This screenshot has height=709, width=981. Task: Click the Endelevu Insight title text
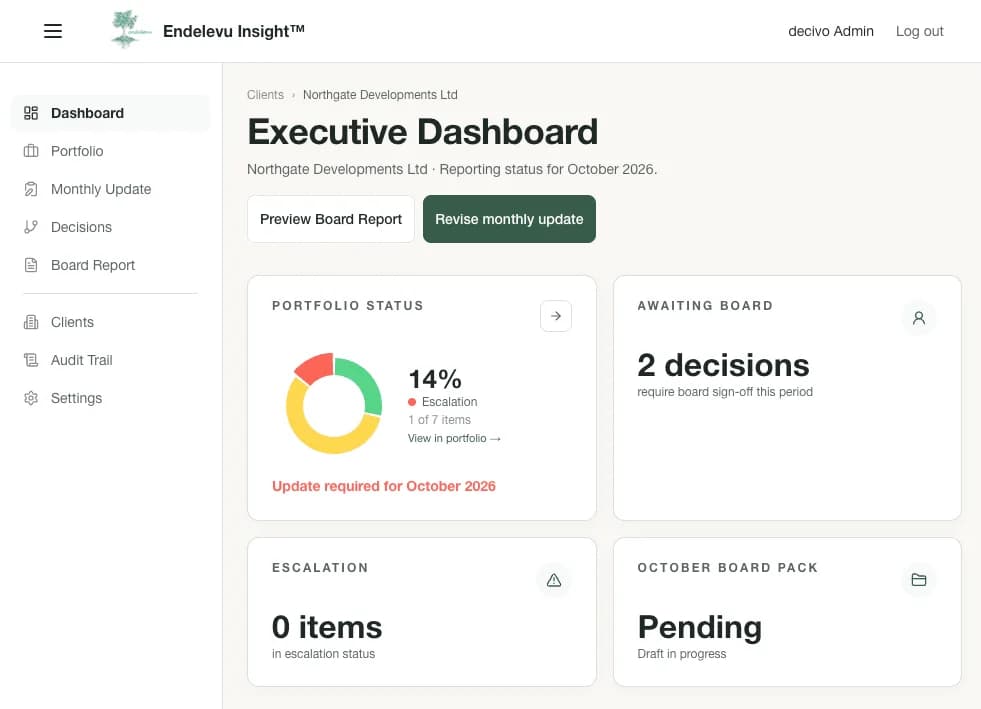click(233, 31)
